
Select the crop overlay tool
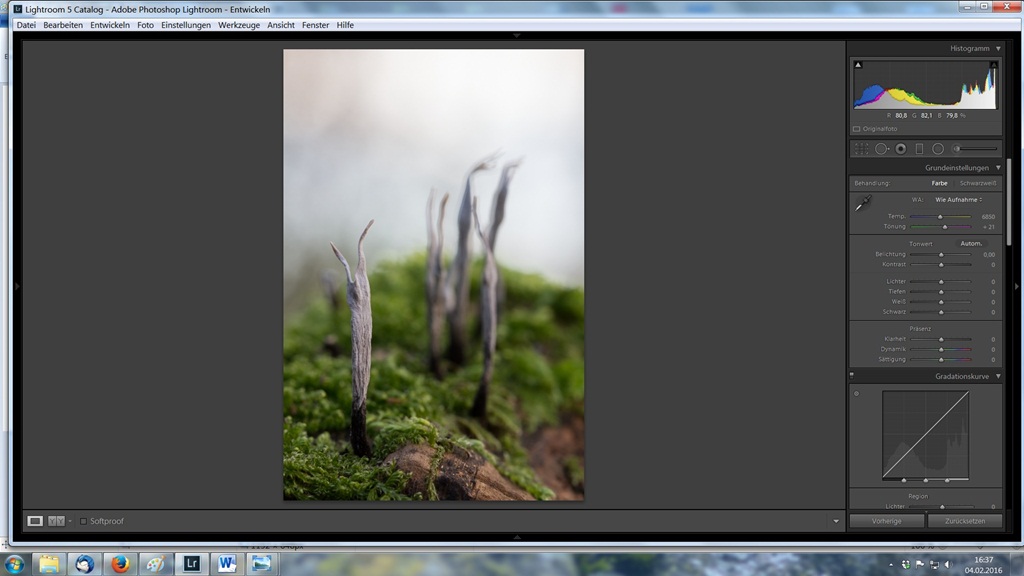click(861, 149)
